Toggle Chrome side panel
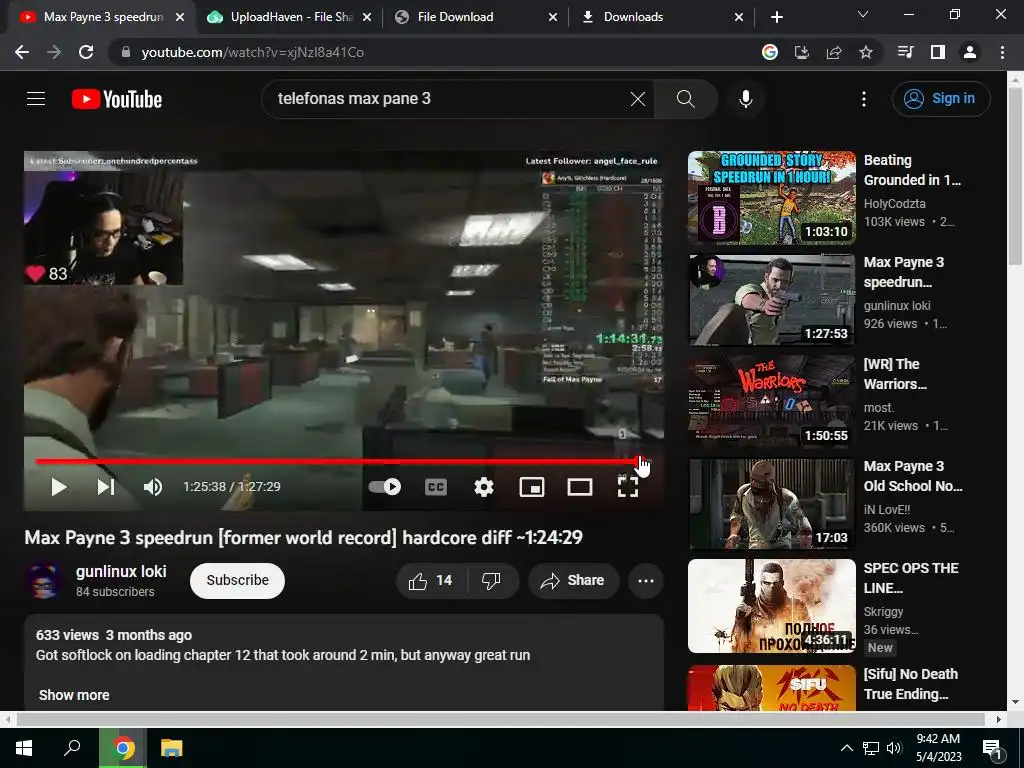 pyautogui.click(x=938, y=52)
